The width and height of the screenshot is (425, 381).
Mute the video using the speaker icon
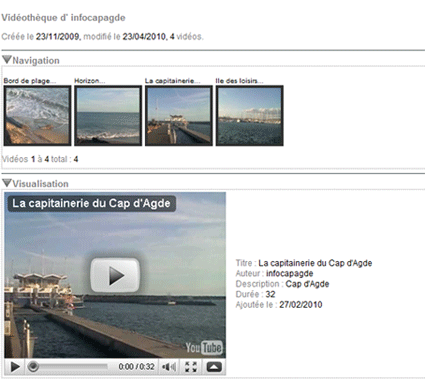(x=169, y=367)
